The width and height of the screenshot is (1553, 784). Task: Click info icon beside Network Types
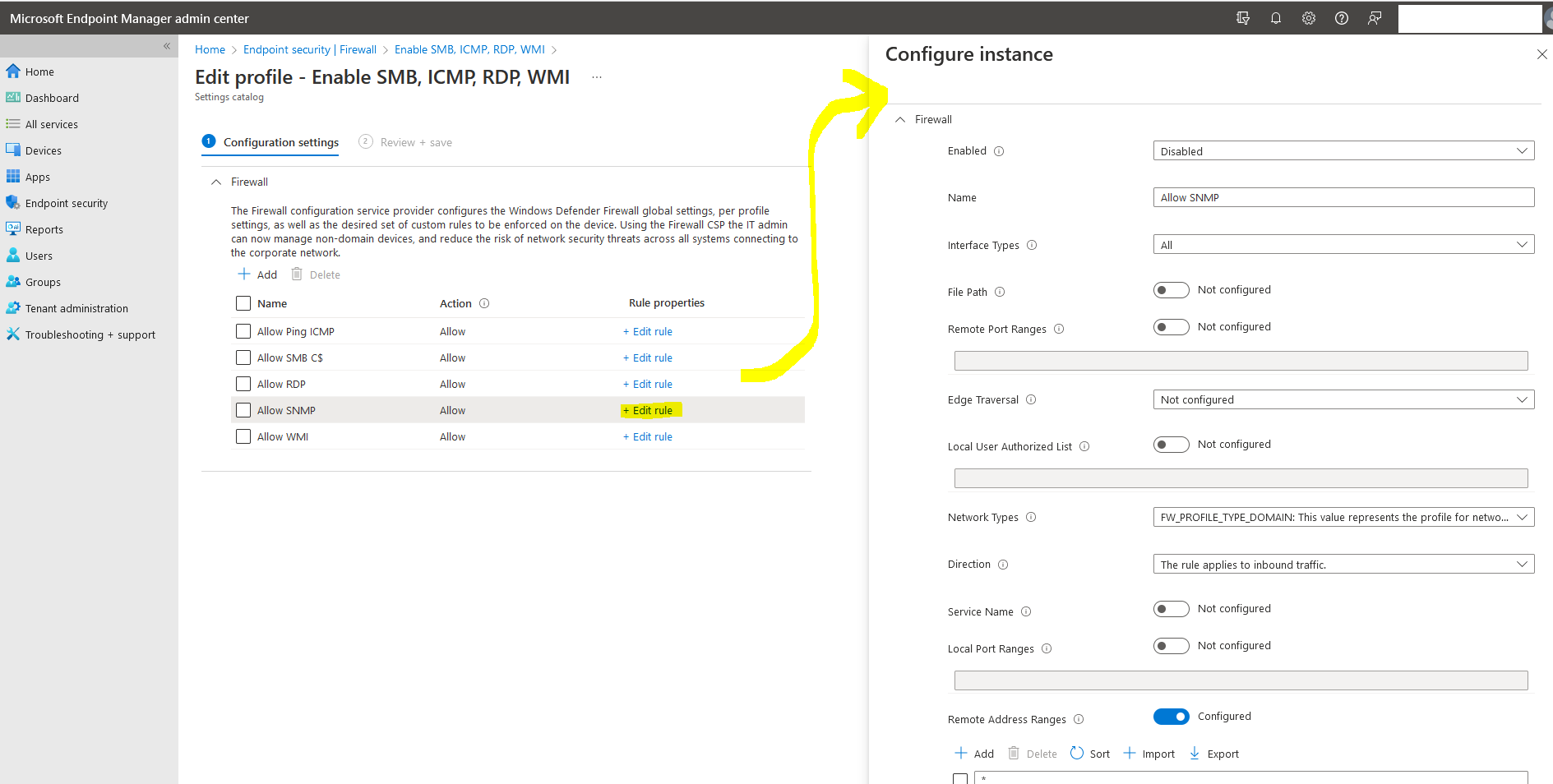click(x=1031, y=517)
